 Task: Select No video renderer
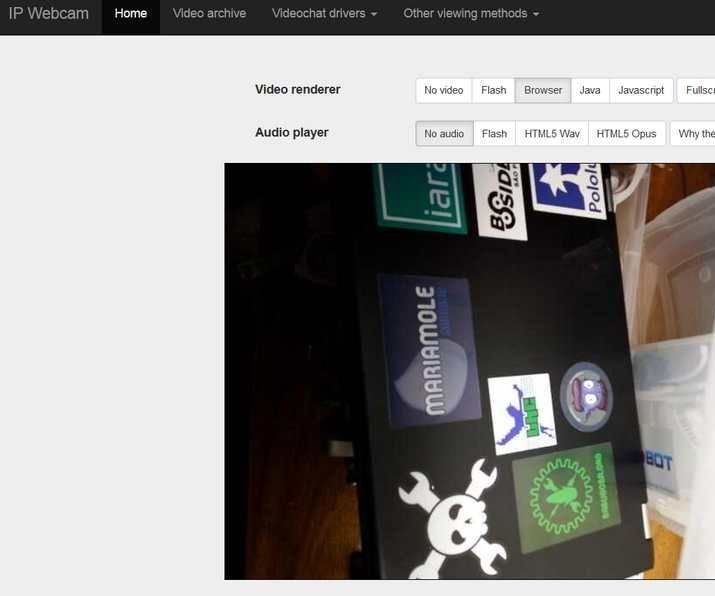point(444,90)
